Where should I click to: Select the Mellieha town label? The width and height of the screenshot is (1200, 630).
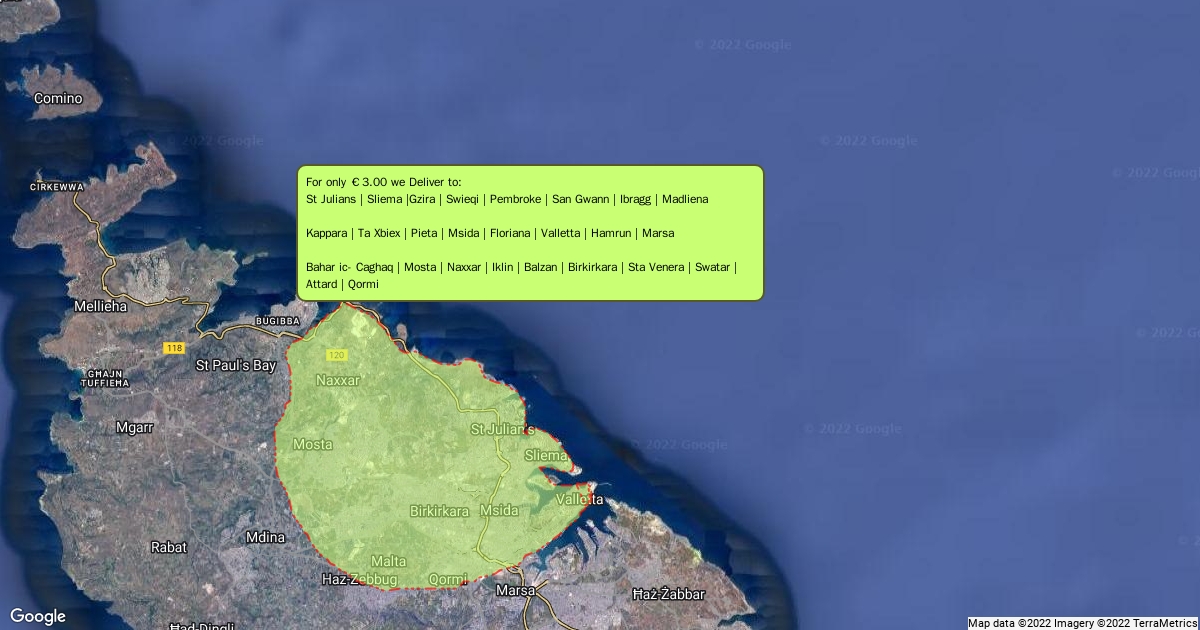tap(100, 306)
